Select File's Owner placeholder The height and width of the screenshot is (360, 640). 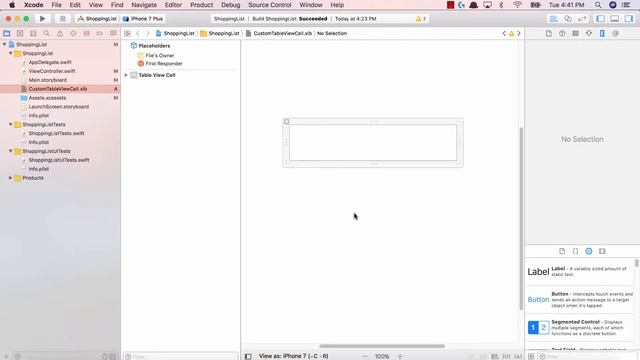click(x=160, y=56)
